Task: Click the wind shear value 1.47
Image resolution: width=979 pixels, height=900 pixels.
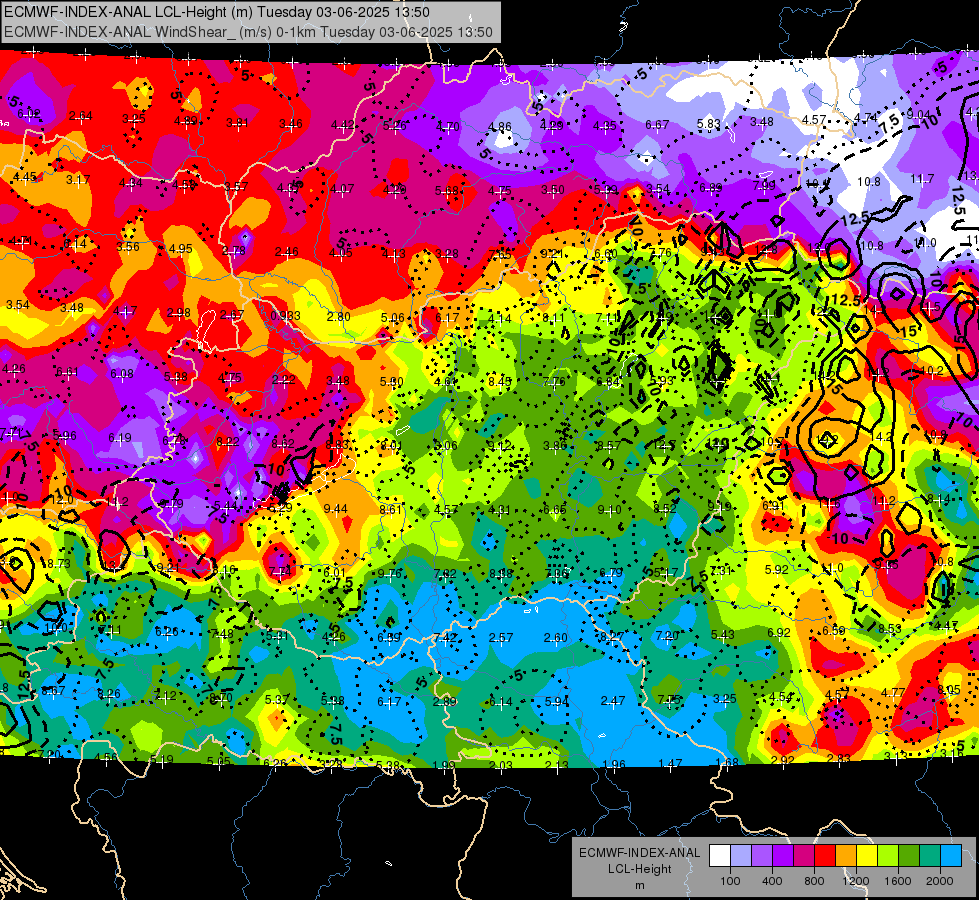Action: [671, 763]
